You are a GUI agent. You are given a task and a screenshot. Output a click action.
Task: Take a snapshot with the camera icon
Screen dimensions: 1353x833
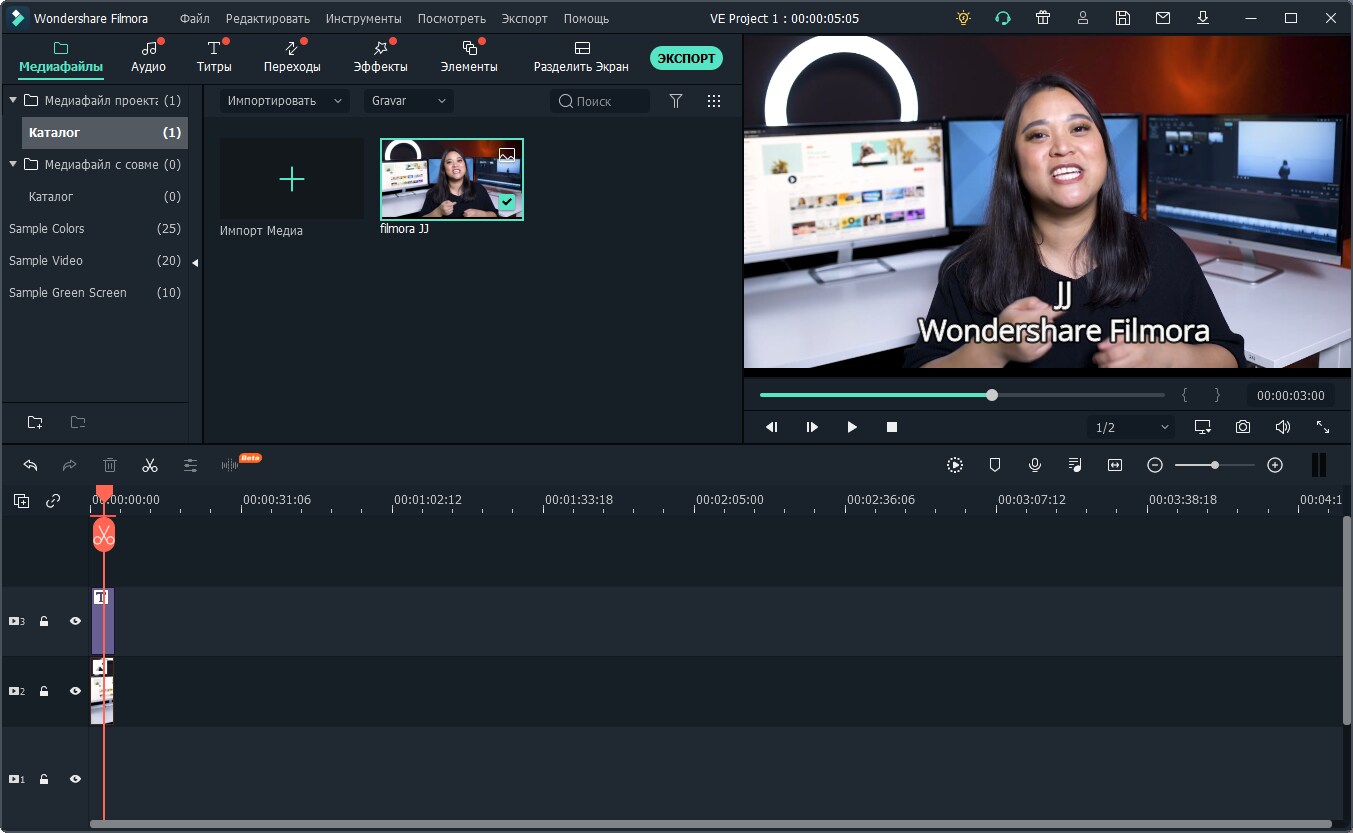pos(1242,427)
